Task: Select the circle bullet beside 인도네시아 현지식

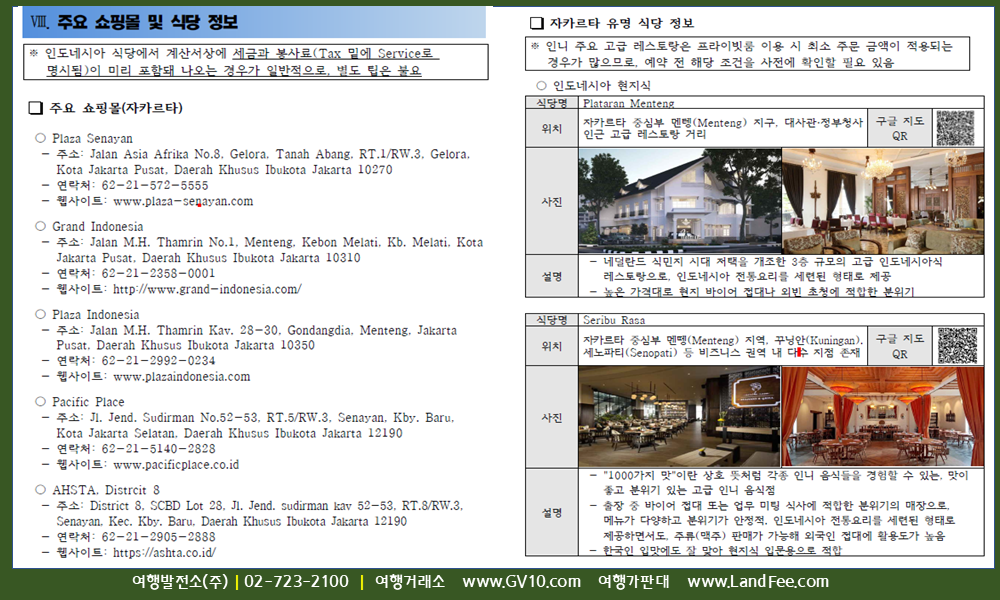Action: (x=541, y=86)
